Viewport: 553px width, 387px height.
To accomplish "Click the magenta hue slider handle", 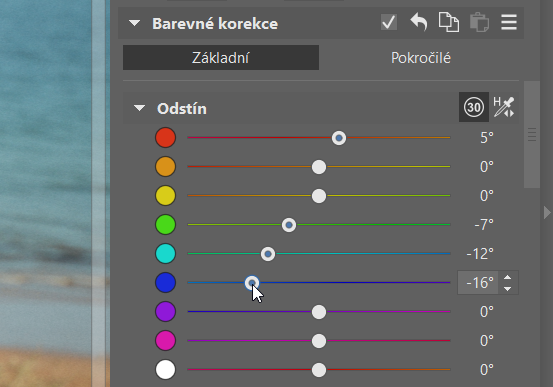I will coord(319,341).
